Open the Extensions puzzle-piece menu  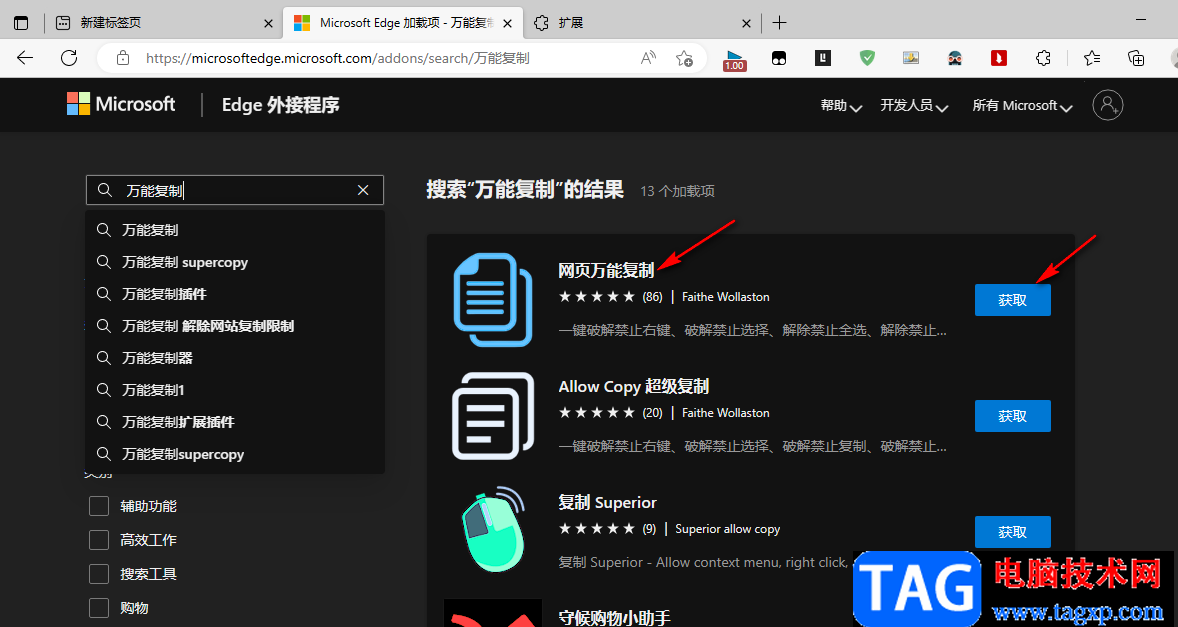pyautogui.click(x=1043, y=58)
